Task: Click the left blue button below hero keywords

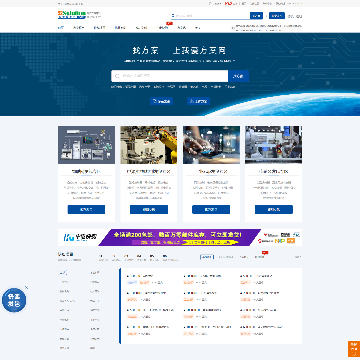Action: (161, 101)
